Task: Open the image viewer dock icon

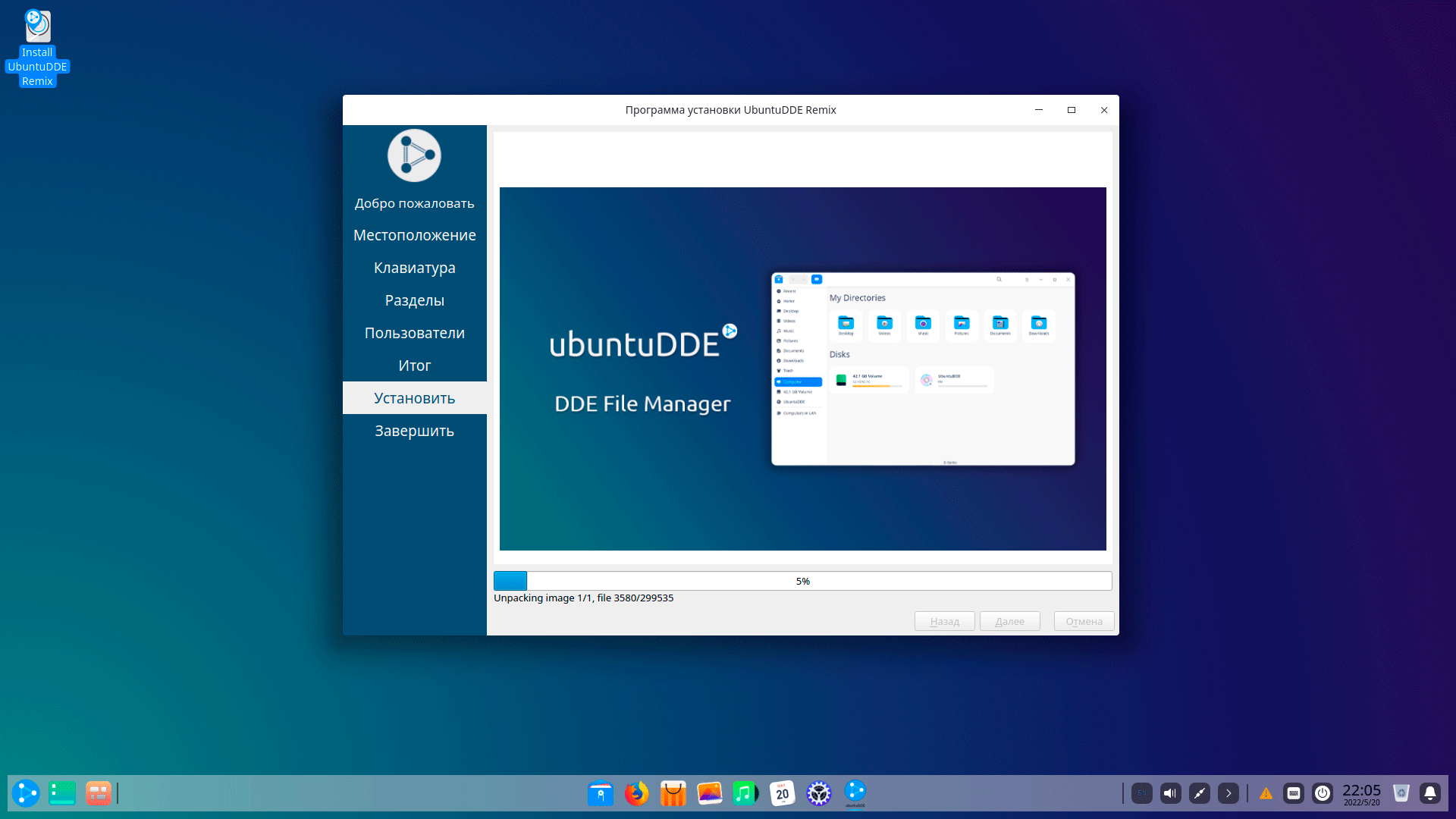Action: pos(709,793)
